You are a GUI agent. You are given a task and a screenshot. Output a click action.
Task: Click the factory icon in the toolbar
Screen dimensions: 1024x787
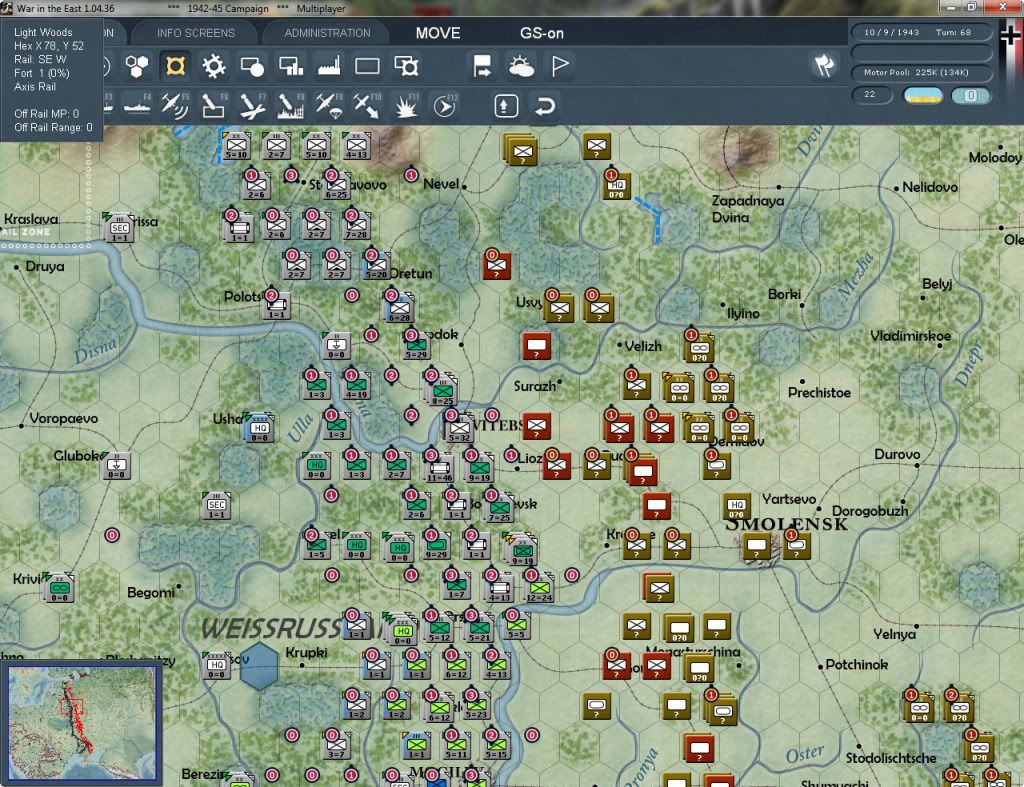point(329,66)
